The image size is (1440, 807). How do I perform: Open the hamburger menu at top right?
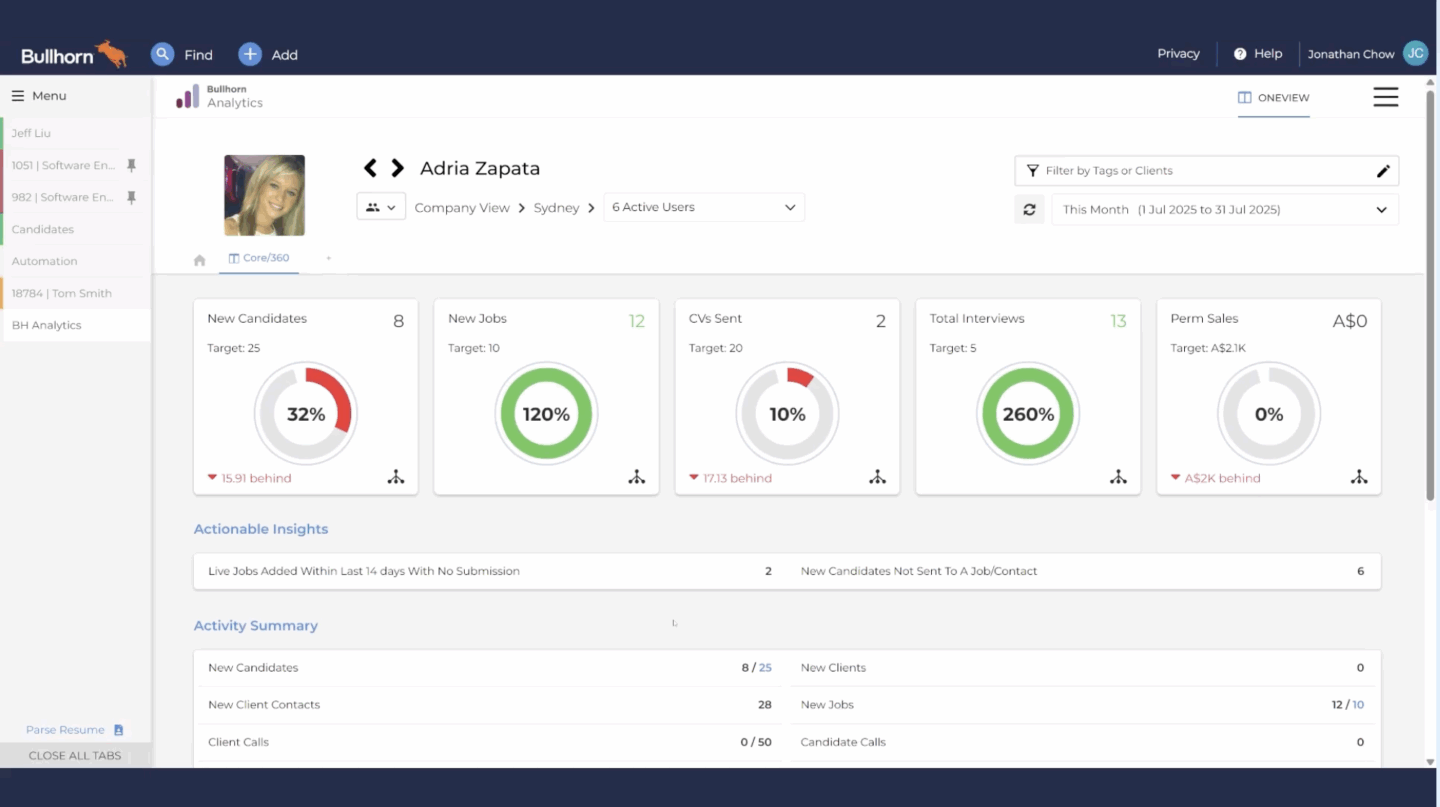tap(1385, 97)
